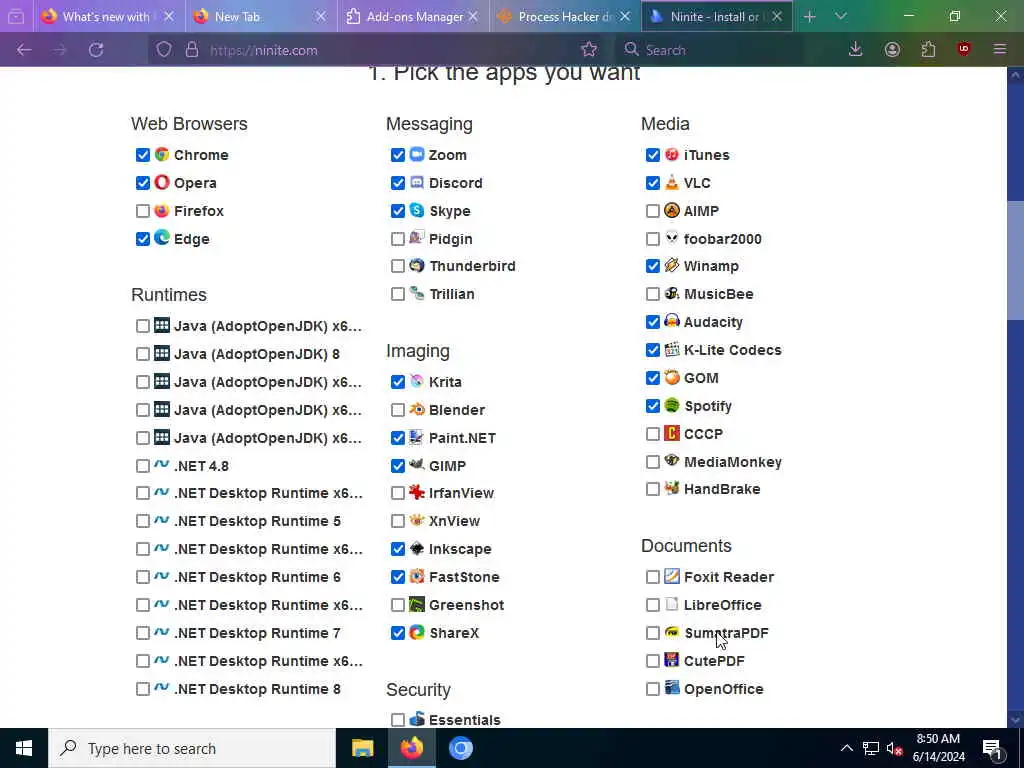Click the page vertical scrollbar thumb
The image size is (1024, 768).
click(x=1015, y=260)
